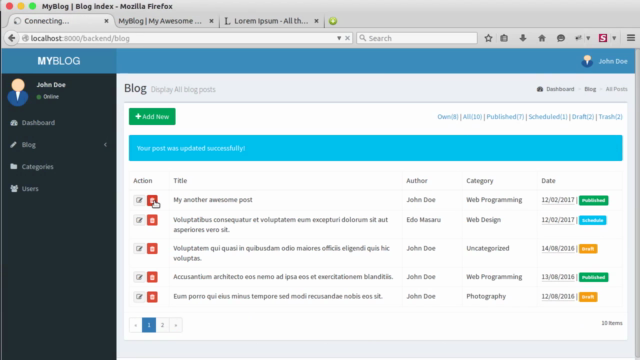Expand the Blog sidebar menu chevron
This screenshot has width=640, height=360.
point(105,144)
